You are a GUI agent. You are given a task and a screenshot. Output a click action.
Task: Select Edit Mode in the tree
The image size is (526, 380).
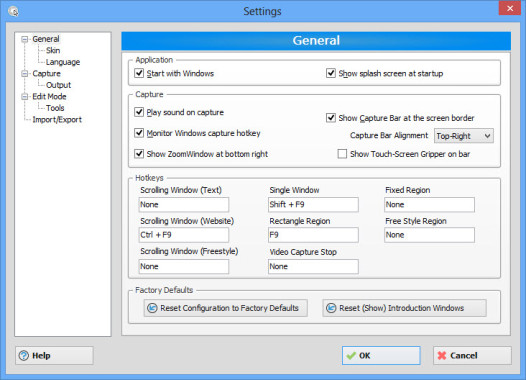[x=49, y=97]
